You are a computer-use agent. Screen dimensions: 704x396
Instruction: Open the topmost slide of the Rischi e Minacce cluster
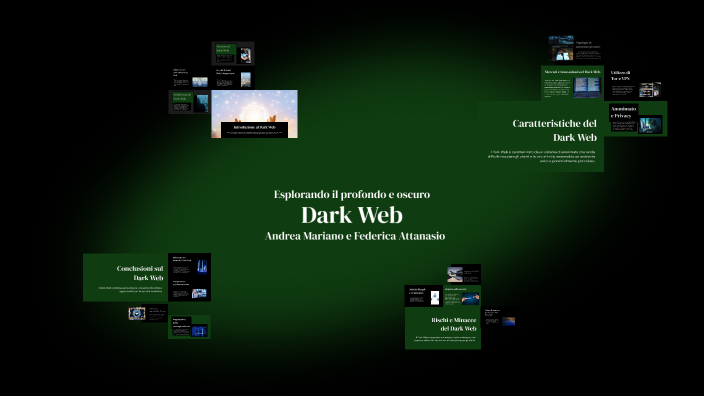pyautogui.click(x=464, y=274)
